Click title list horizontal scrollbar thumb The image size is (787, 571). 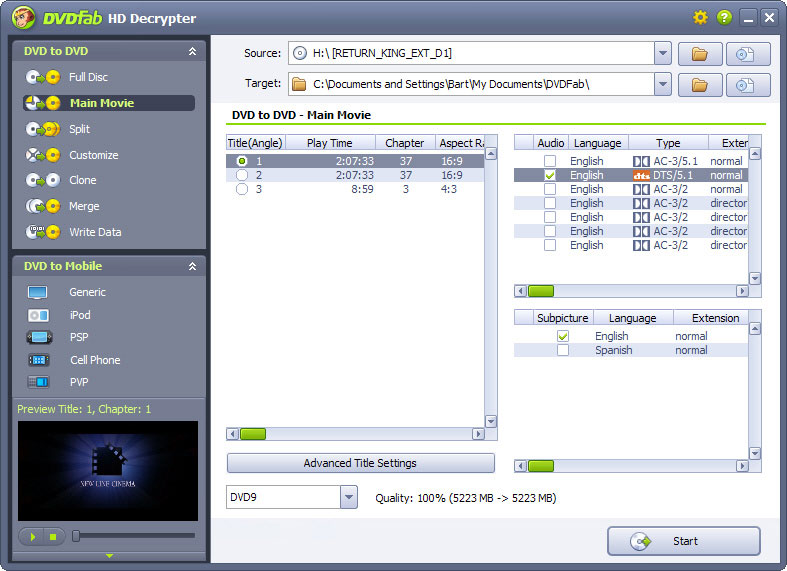point(253,434)
